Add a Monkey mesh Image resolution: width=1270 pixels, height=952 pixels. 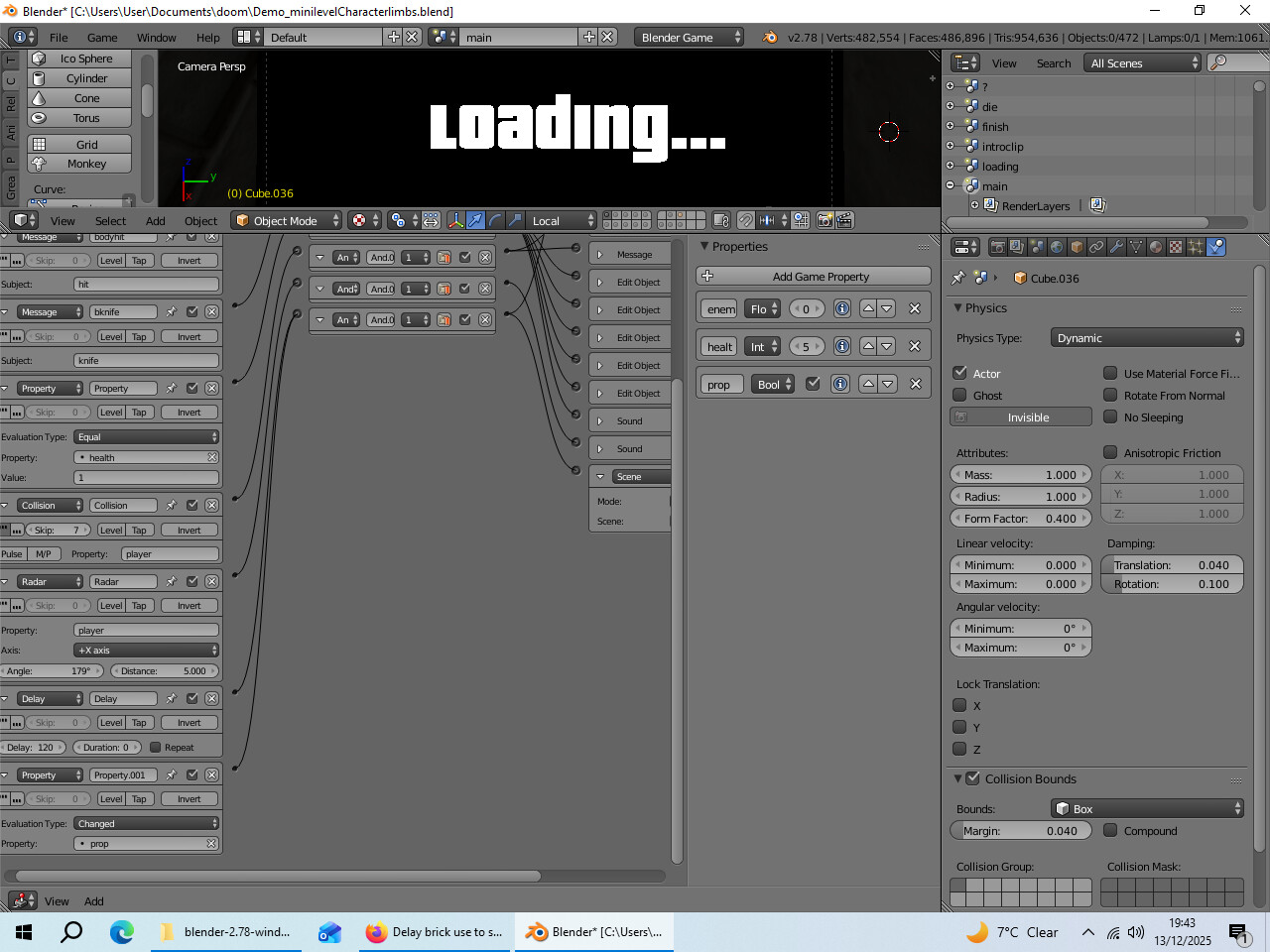click(79, 164)
